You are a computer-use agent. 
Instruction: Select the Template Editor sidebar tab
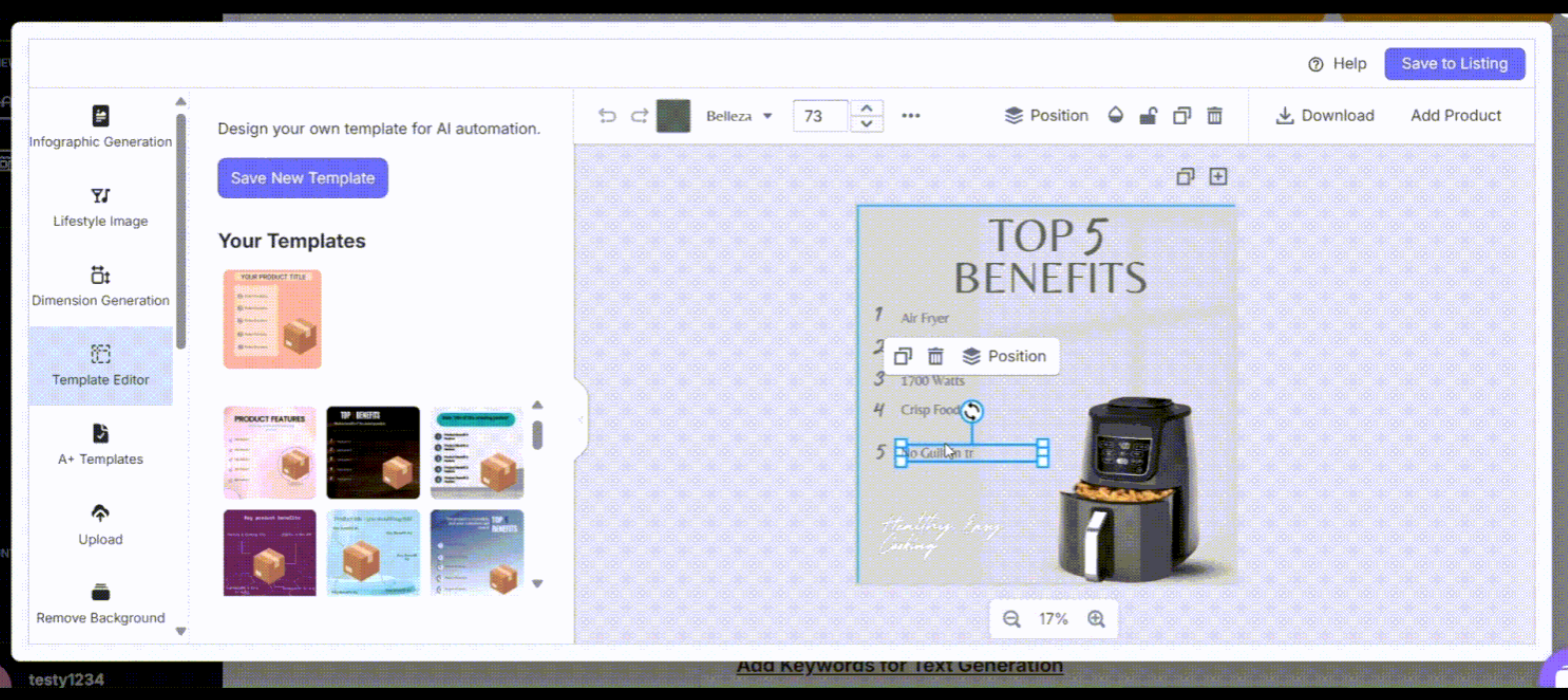[100, 366]
